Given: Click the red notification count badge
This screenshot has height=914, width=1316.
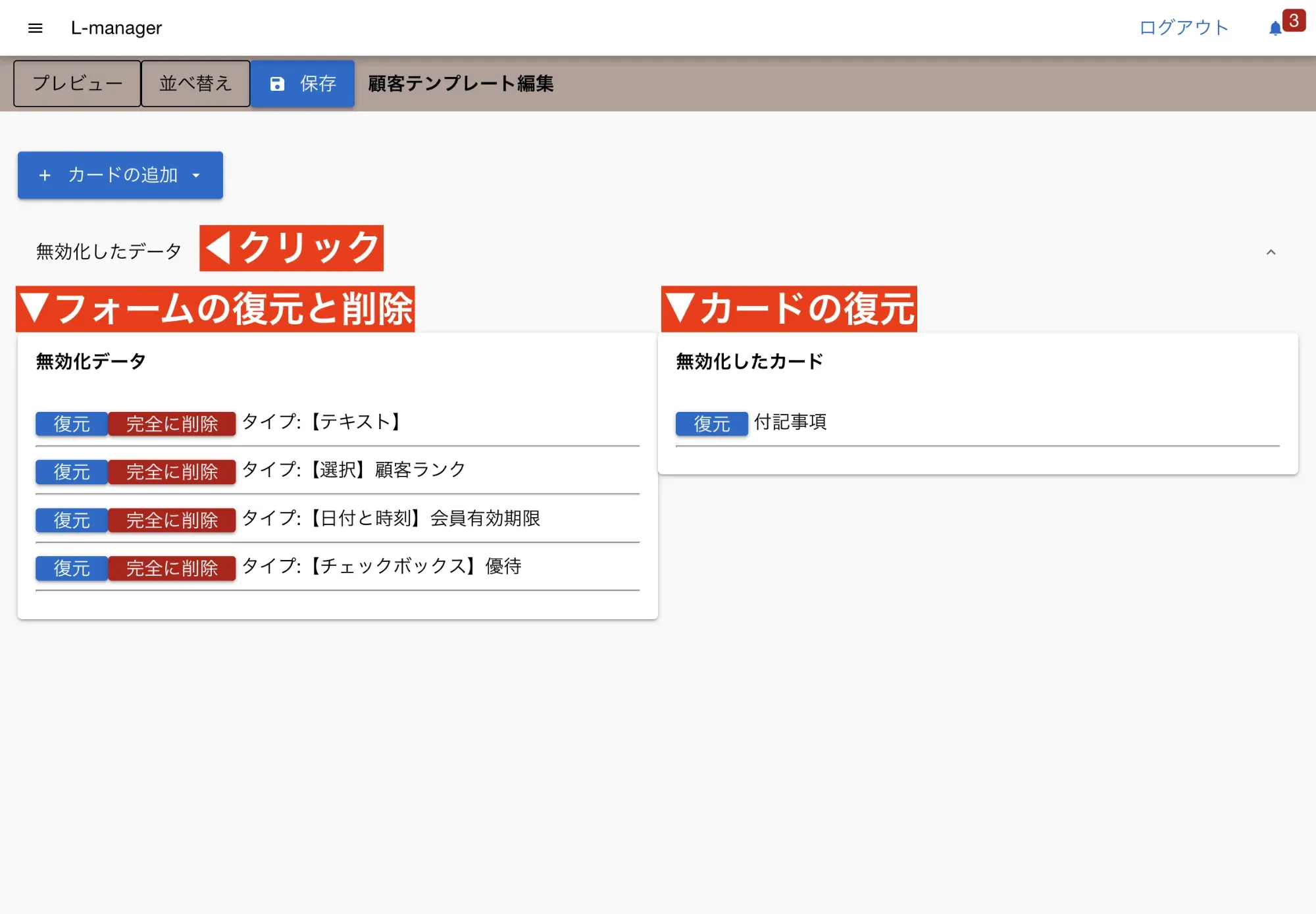Looking at the screenshot, I should [x=1294, y=20].
